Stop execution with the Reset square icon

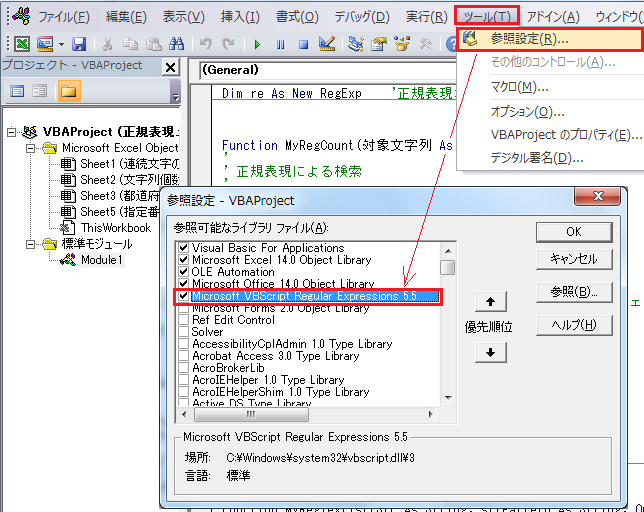301,44
